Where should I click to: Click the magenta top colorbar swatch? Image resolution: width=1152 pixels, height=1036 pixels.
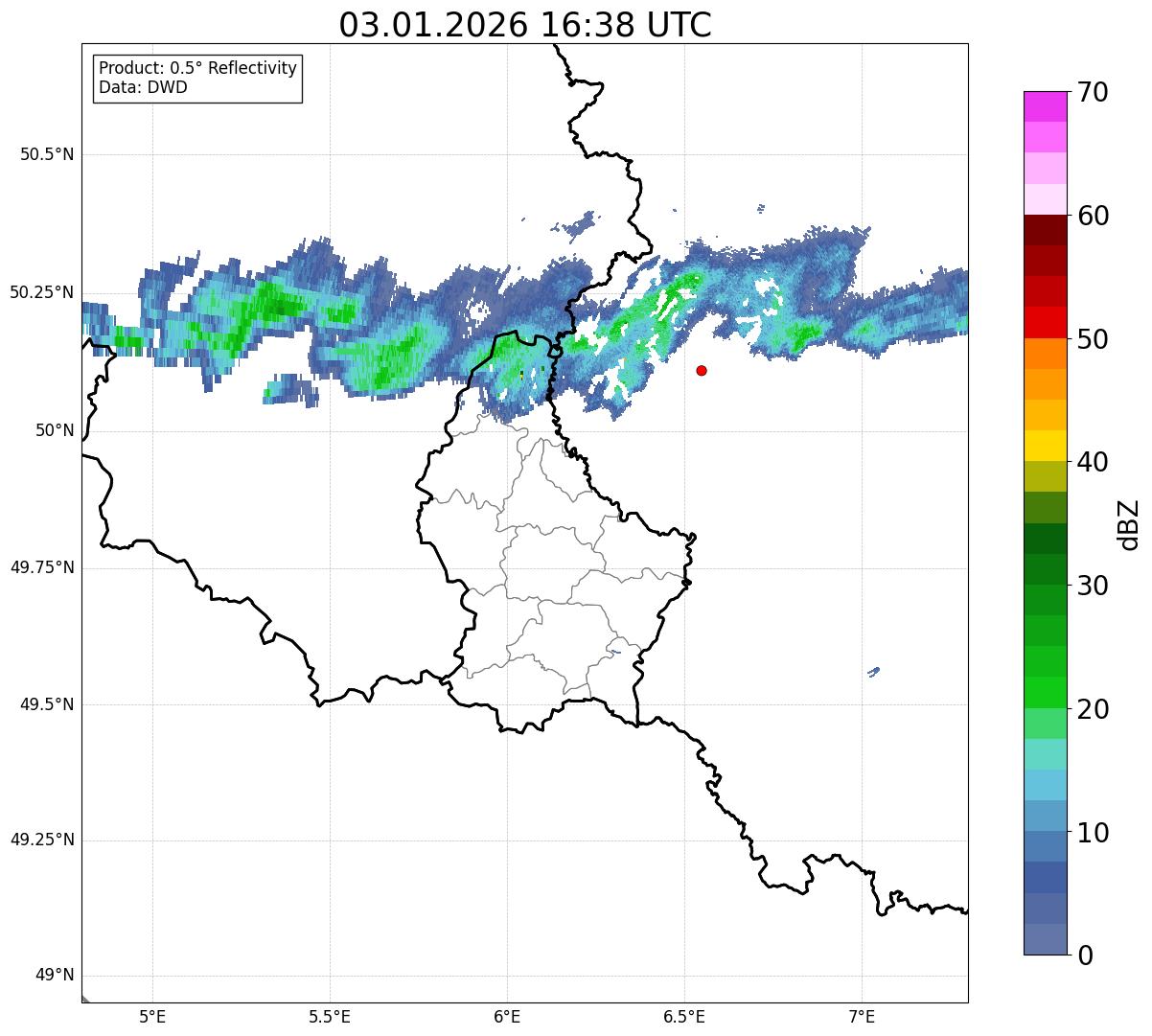tap(1045, 106)
